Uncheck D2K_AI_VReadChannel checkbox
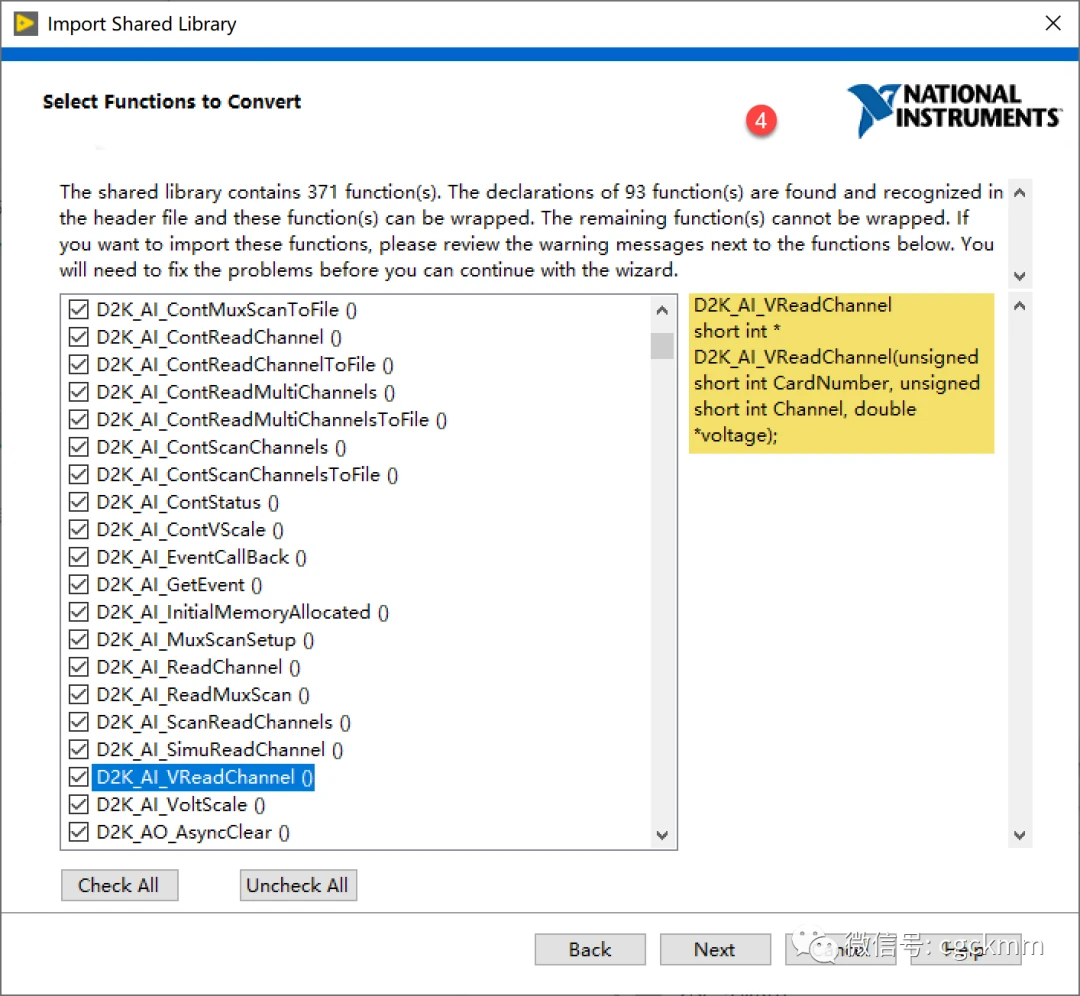 coord(78,777)
